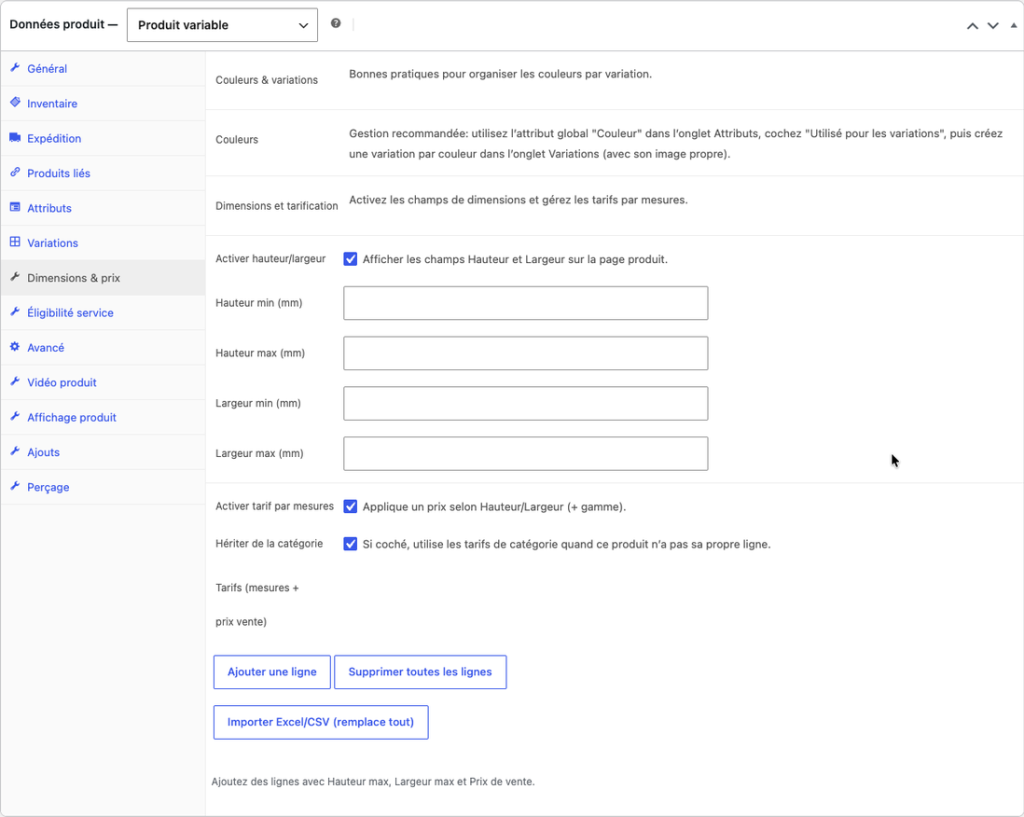This screenshot has width=1024, height=817.
Task: Focus the Largeur min (mm) field
Action: (526, 404)
